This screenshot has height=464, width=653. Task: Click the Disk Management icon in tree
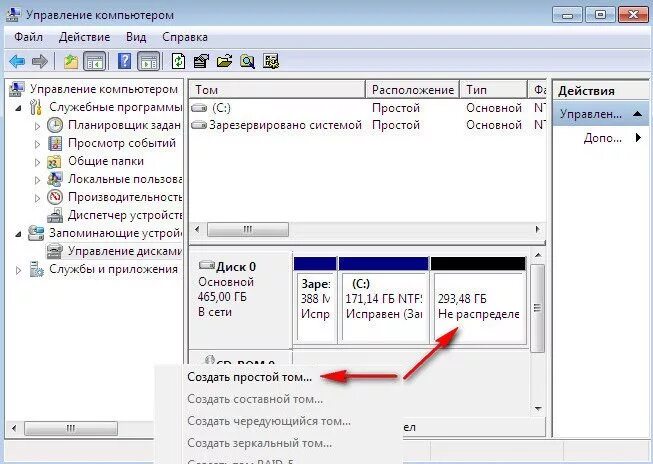55,251
